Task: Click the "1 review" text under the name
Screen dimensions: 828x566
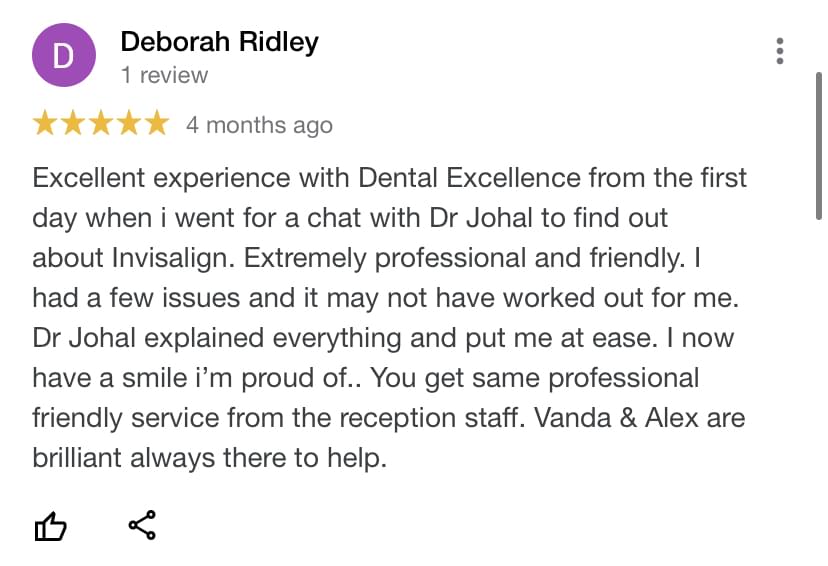Action: tap(164, 75)
